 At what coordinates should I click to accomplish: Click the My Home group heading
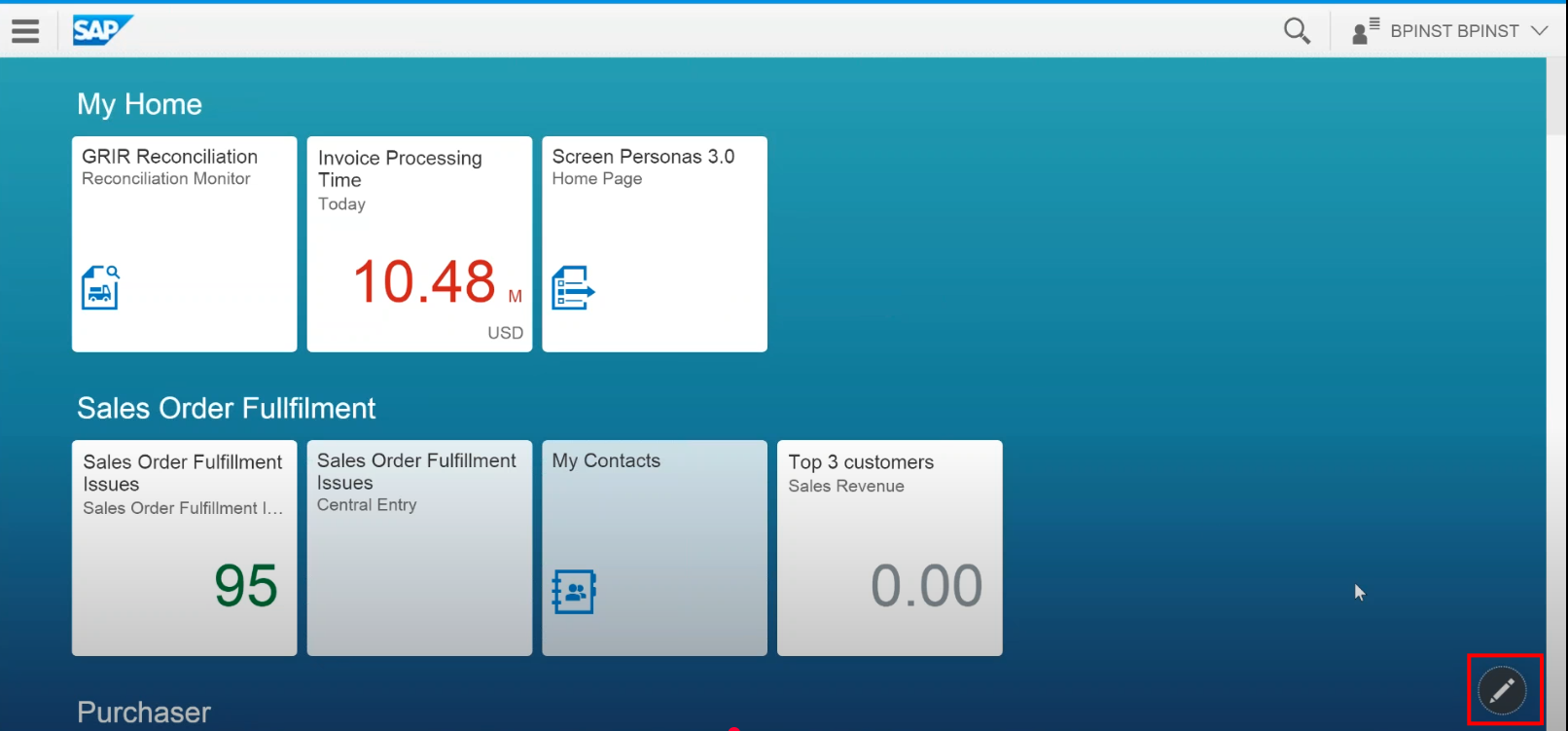[x=140, y=104]
